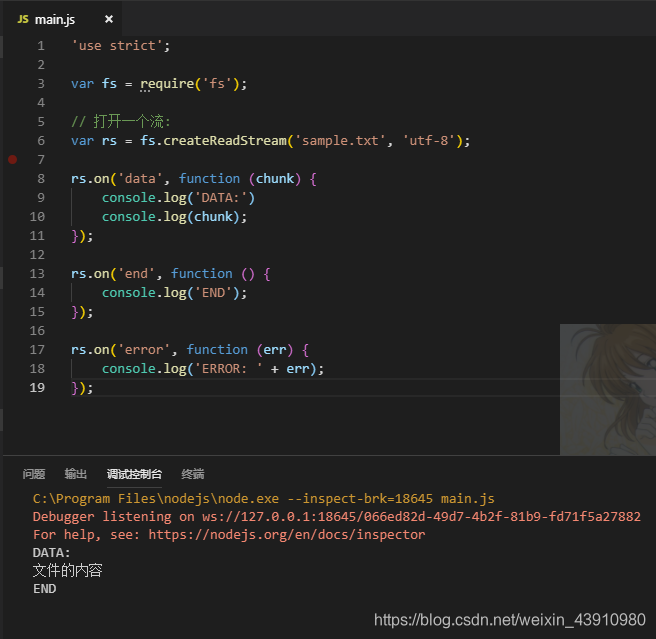
Task: Close the main.js editor tab
Action: click(x=109, y=19)
